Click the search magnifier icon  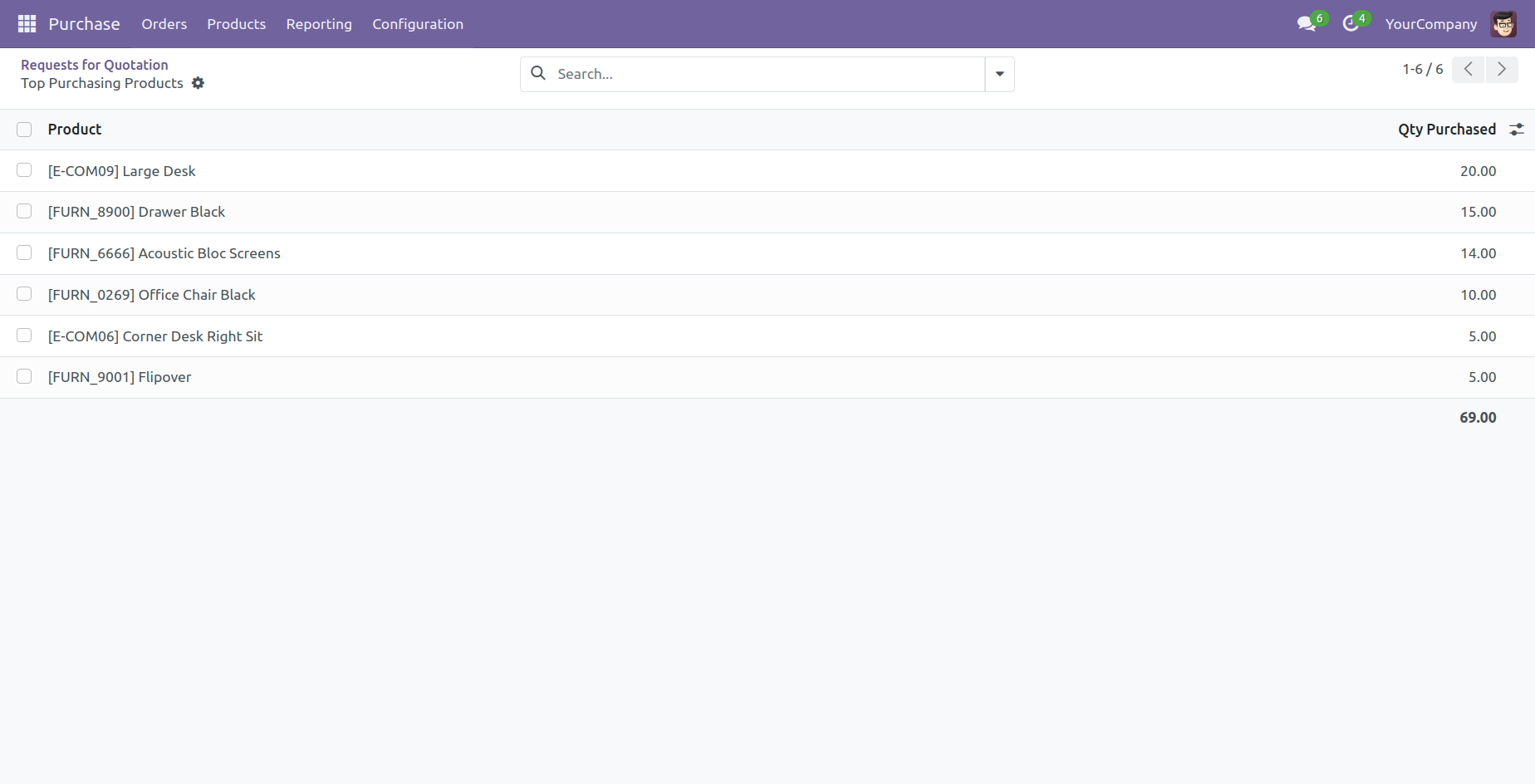click(538, 73)
